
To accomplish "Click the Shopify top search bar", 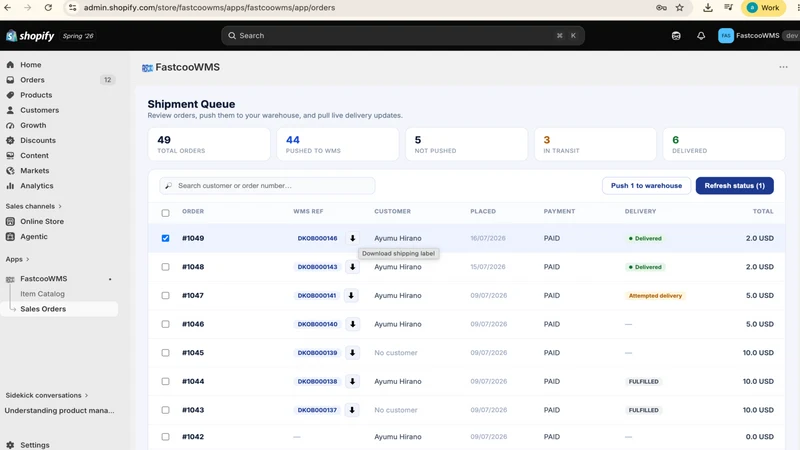I will coord(403,36).
